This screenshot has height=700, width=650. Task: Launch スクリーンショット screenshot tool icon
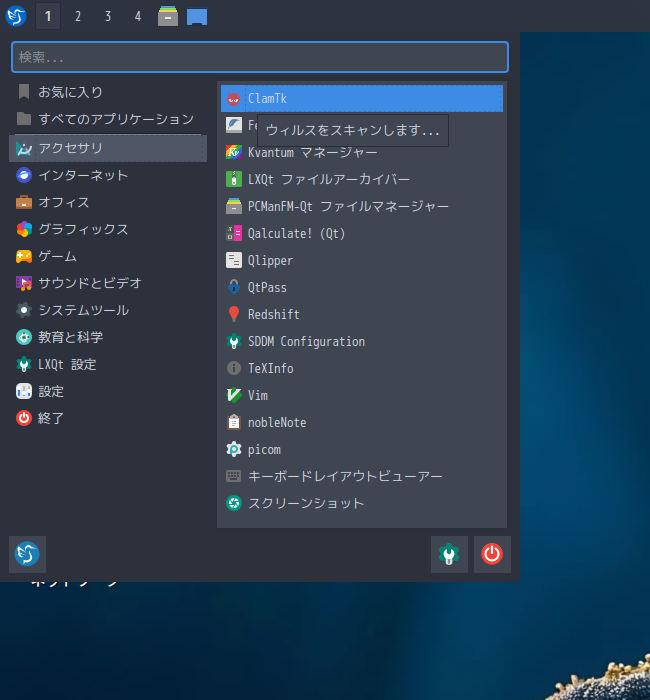[234, 503]
